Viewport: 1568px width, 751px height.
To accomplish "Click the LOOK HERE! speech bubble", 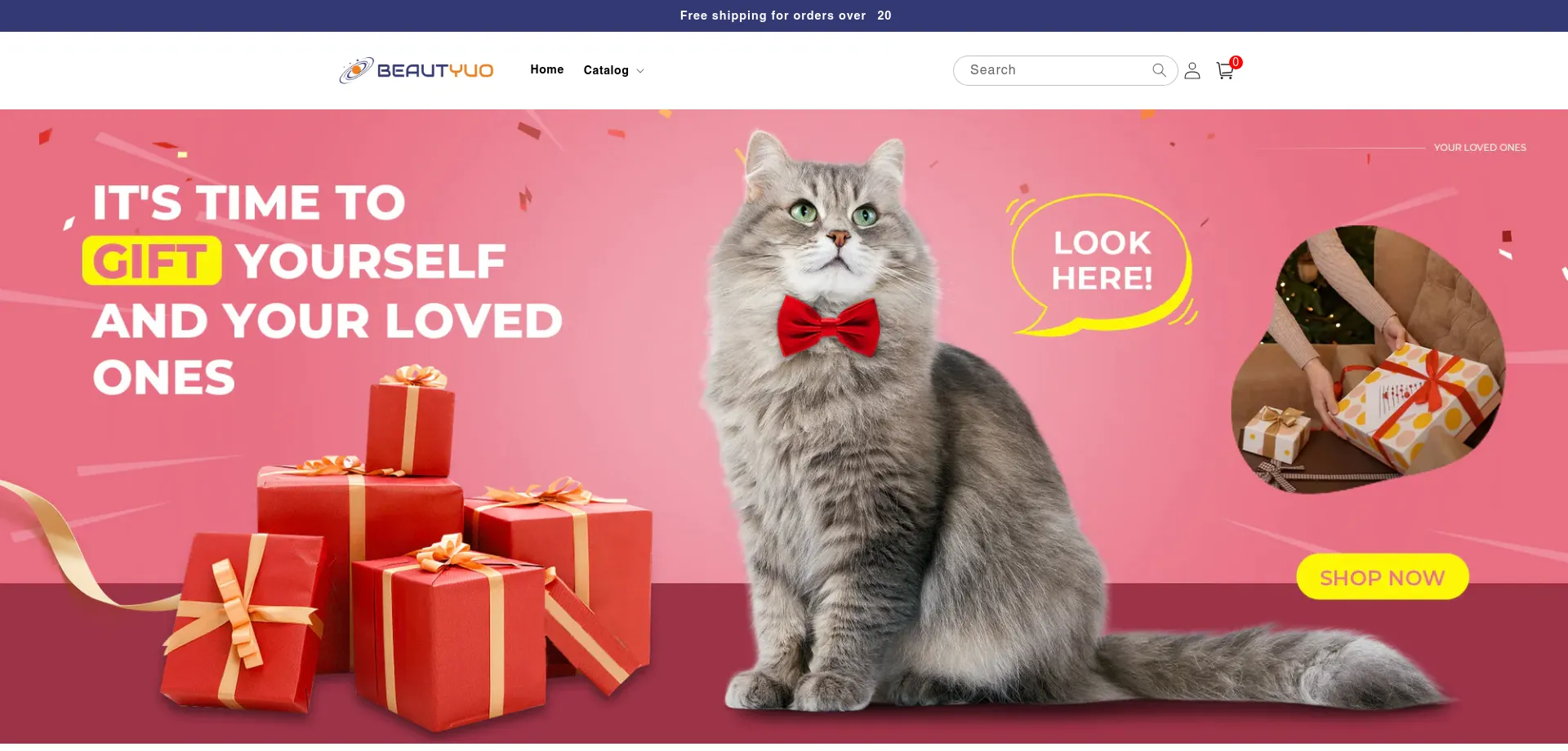I will pos(1102,263).
